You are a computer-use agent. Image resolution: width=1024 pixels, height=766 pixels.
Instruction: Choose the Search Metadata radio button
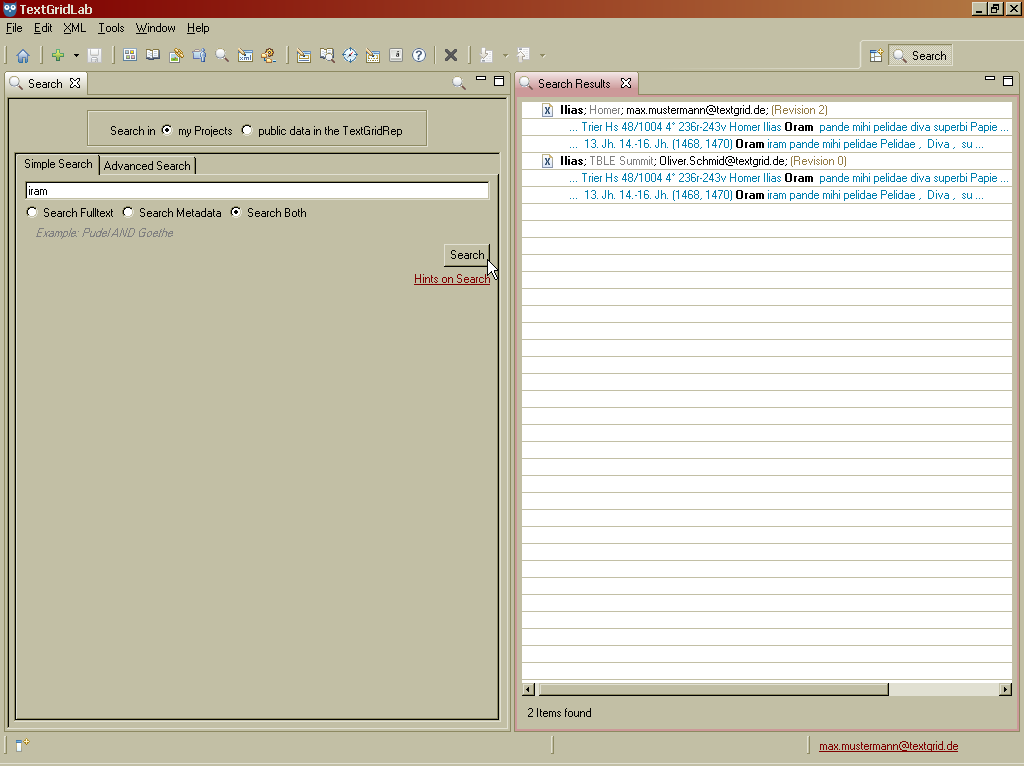click(128, 212)
